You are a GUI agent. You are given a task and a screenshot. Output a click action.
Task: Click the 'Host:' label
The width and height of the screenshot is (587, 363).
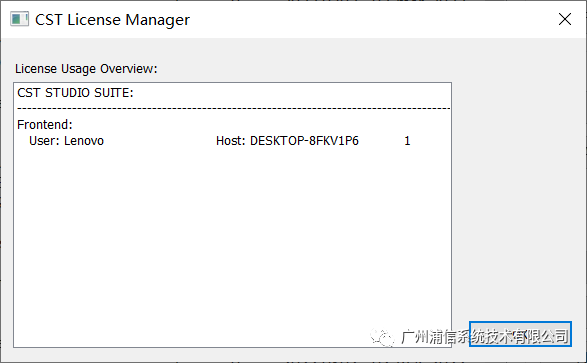pyautogui.click(x=231, y=141)
